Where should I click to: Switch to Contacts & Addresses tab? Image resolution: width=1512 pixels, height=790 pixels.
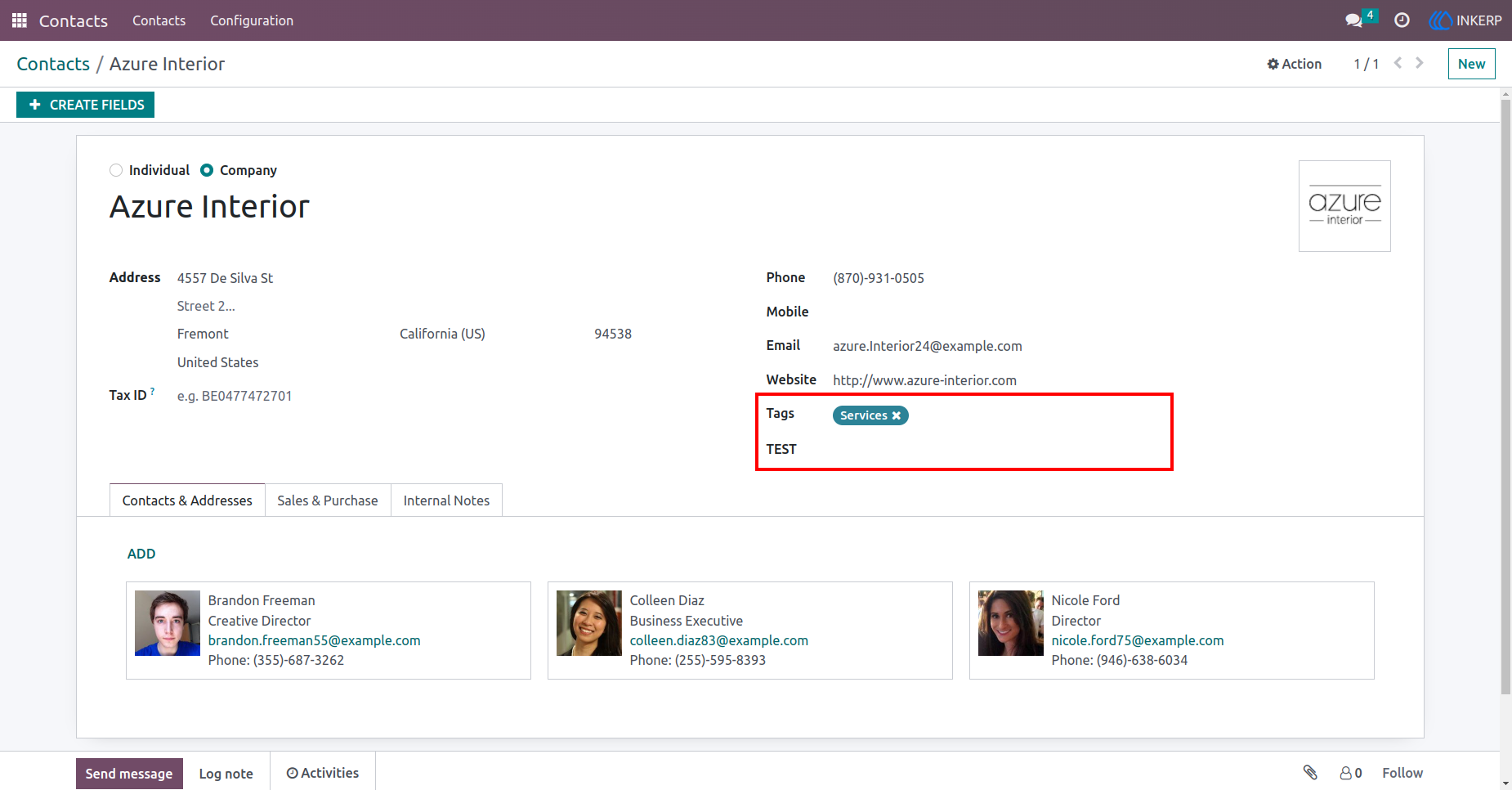pos(187,500)
